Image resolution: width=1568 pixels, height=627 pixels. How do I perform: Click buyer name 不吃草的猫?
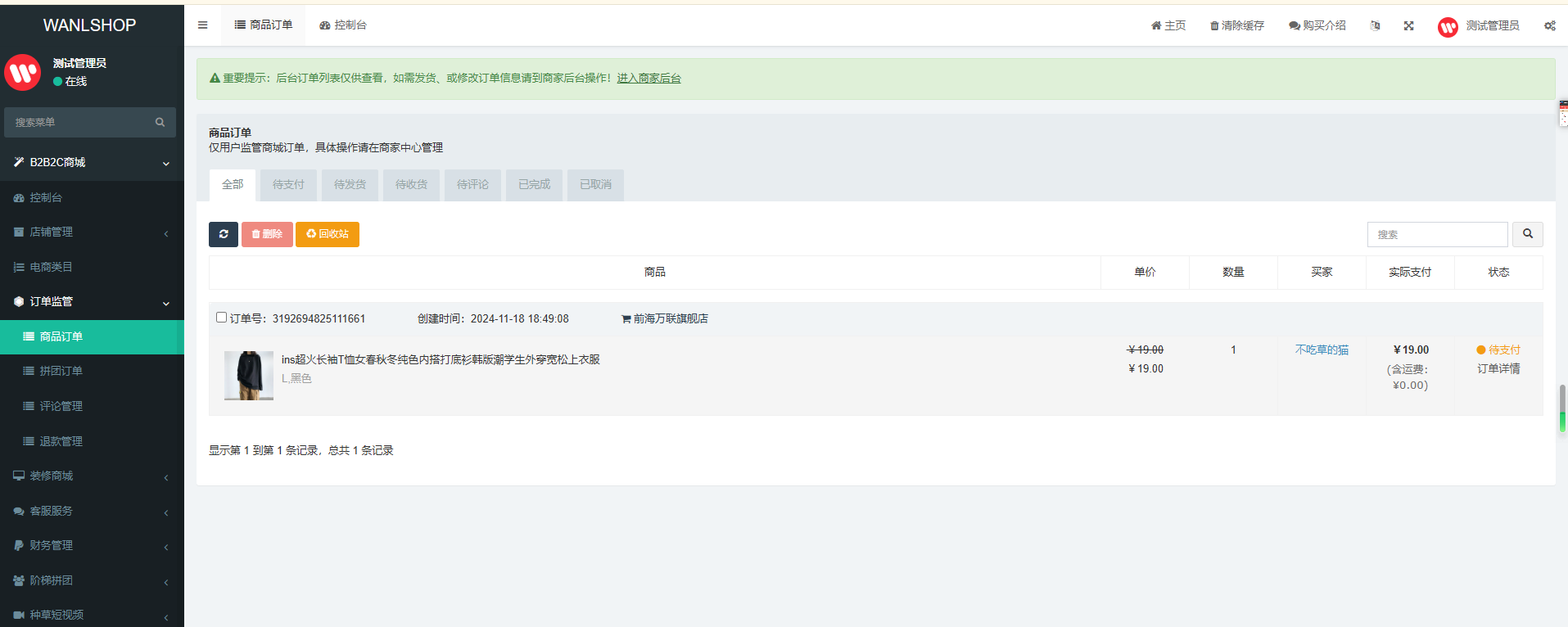click(x=1322, y=350)
